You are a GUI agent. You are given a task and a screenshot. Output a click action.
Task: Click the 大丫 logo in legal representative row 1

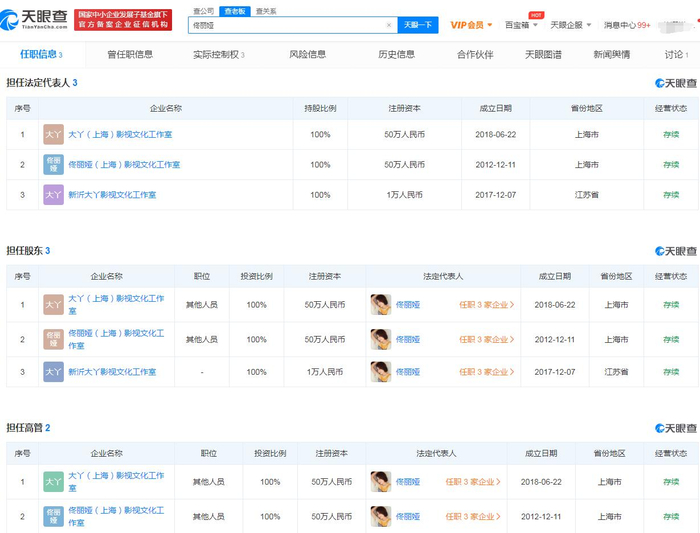(x=53, y=134)
